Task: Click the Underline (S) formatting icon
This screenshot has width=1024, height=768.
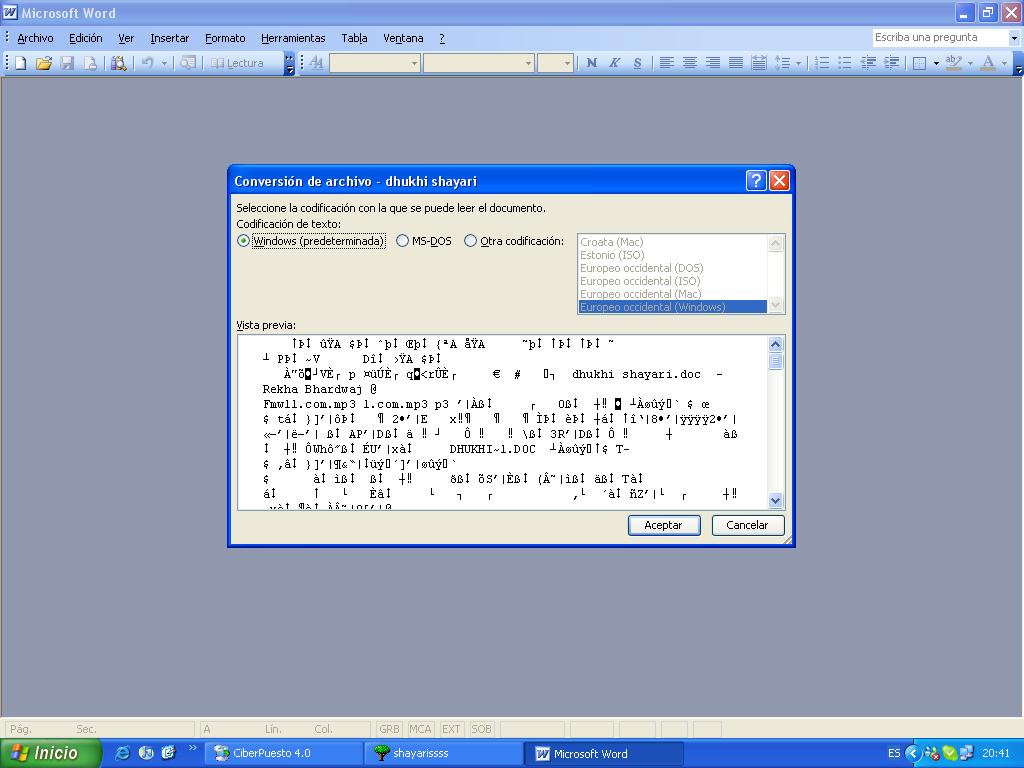Action: [x=637, y=63]
